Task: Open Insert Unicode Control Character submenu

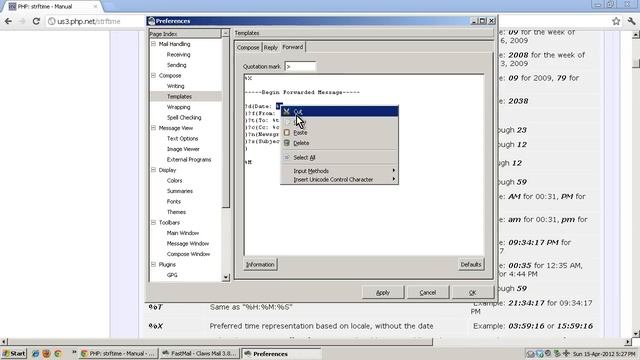Action: tap(339, 180)
